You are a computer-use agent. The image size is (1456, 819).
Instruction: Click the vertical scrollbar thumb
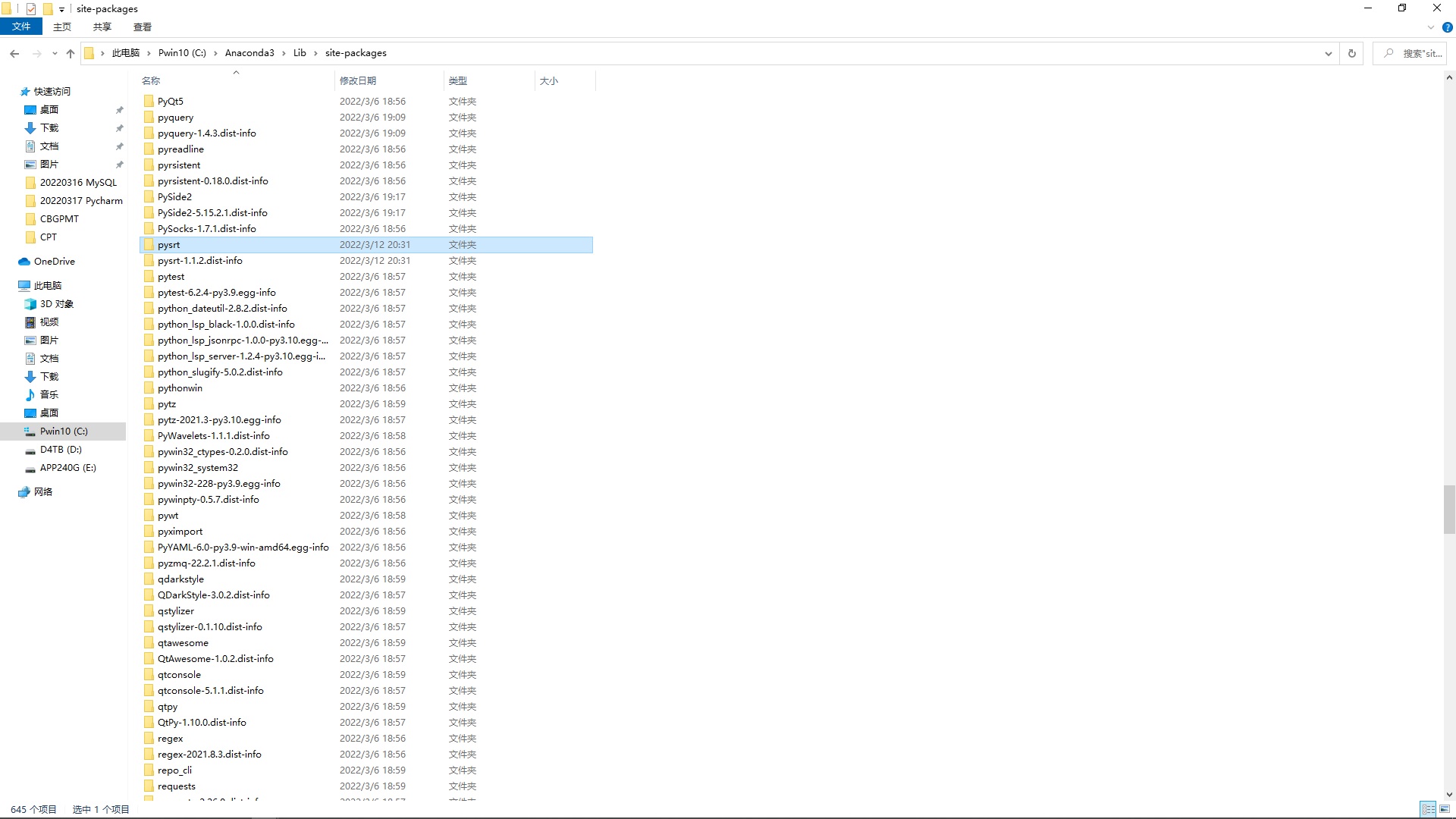[x=1448, y=510]
